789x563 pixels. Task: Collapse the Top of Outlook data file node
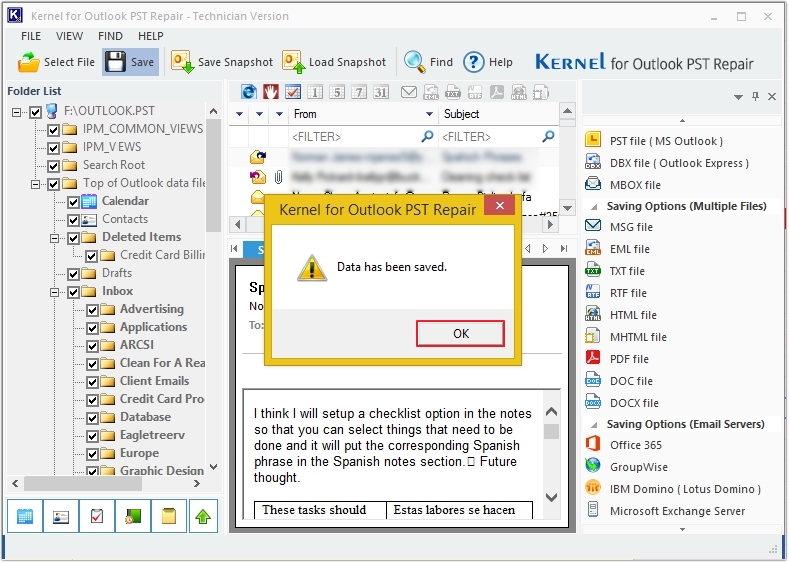pos(35,184)
